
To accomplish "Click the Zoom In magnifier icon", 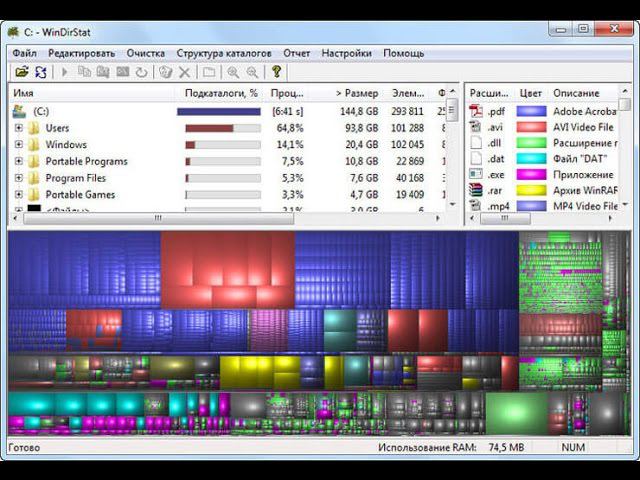I will pyautogui.click(x=233, y=72).
